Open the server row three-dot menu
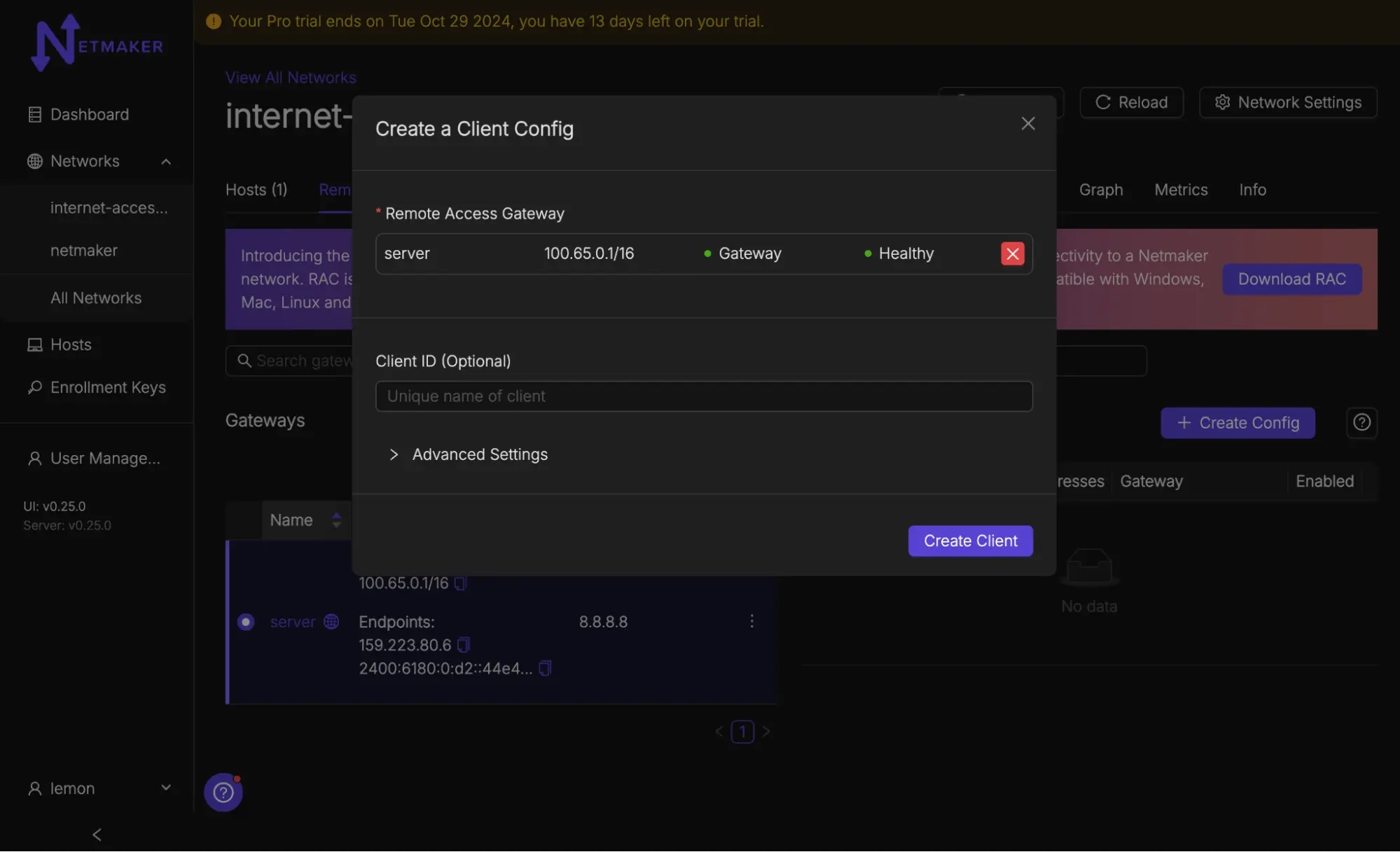The image size is (1400, 852). point(751,622)
